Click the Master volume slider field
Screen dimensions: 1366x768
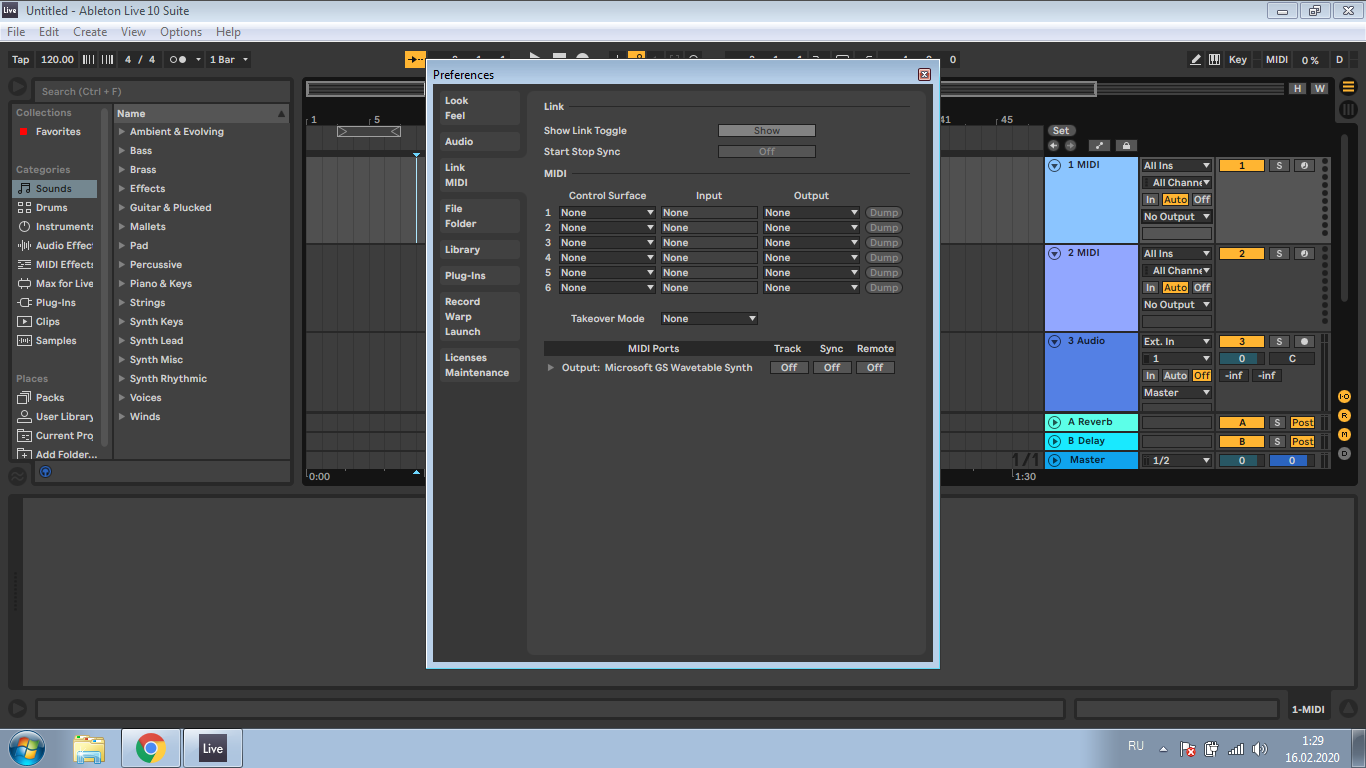1242,461
